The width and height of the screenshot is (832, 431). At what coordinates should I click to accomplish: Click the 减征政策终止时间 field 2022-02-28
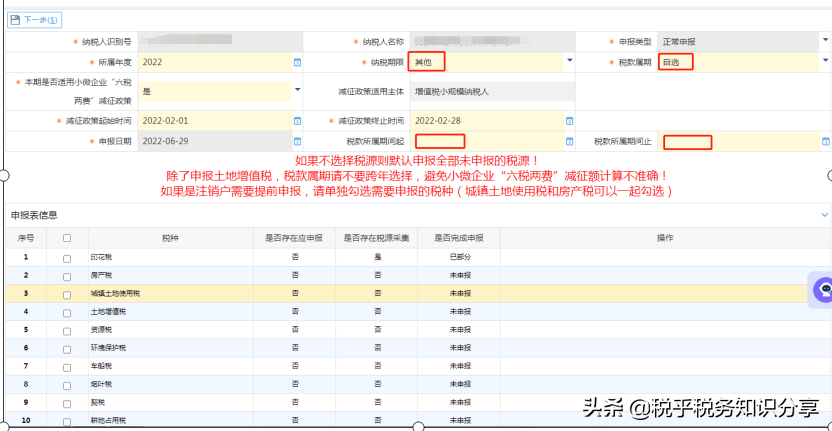486,120
